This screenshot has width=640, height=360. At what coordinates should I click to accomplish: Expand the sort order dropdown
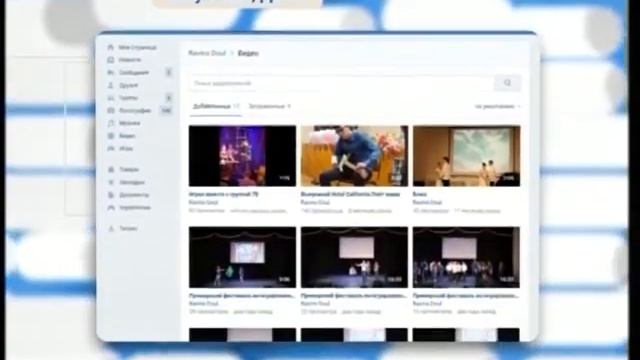pyautogui.click(x=498, y=107)
